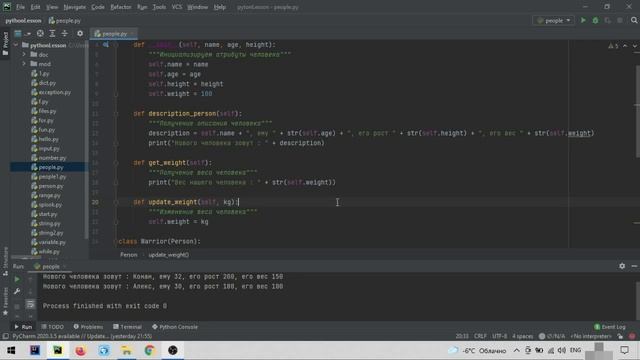
Task: Click the CRLF line separator in the status bar
Action: pos(480,336)
